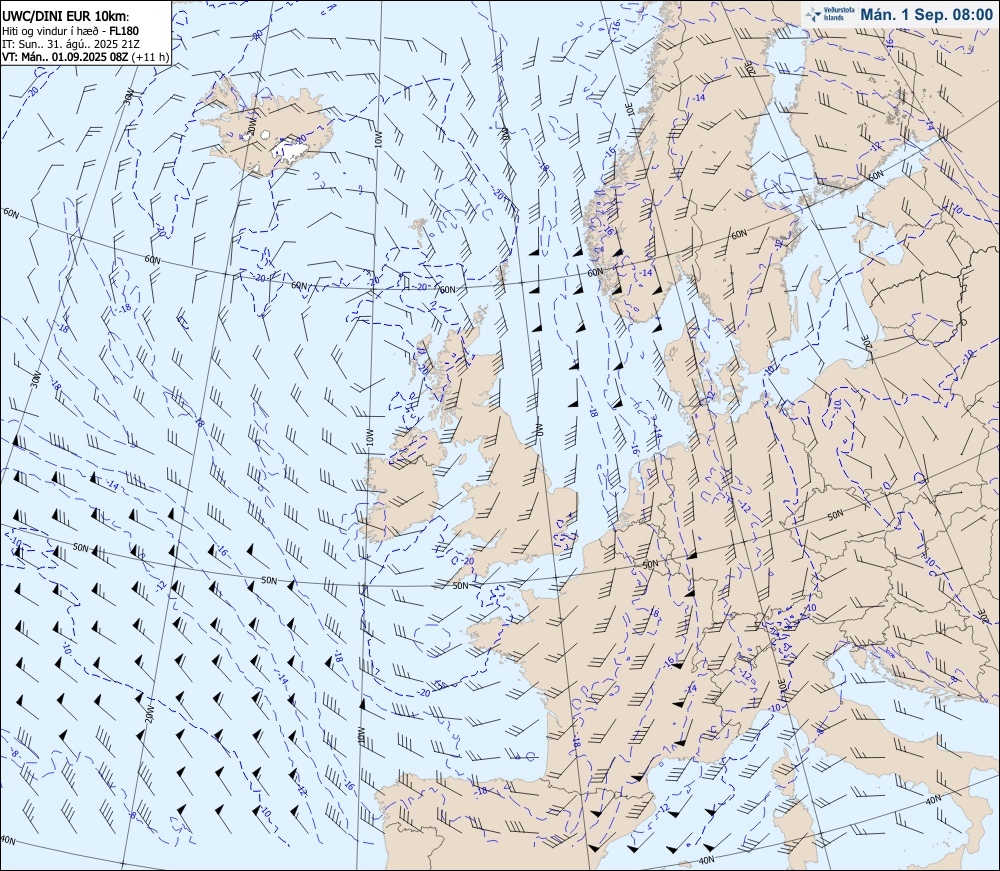Screen dimensions: 1000x871
Task: Click the 'UWC/DINI EUR 10km:' title text
Action: (x=66, y=18)
